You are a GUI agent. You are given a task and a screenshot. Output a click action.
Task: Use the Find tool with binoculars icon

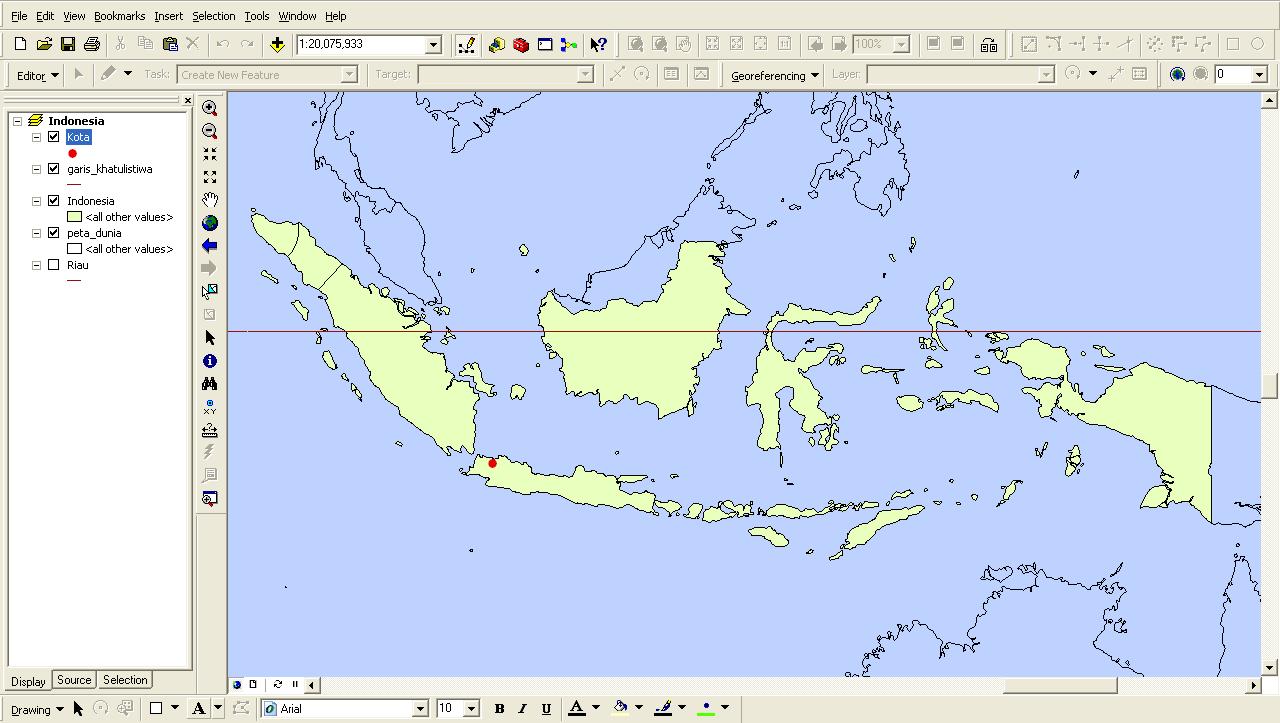coord(210,384)
